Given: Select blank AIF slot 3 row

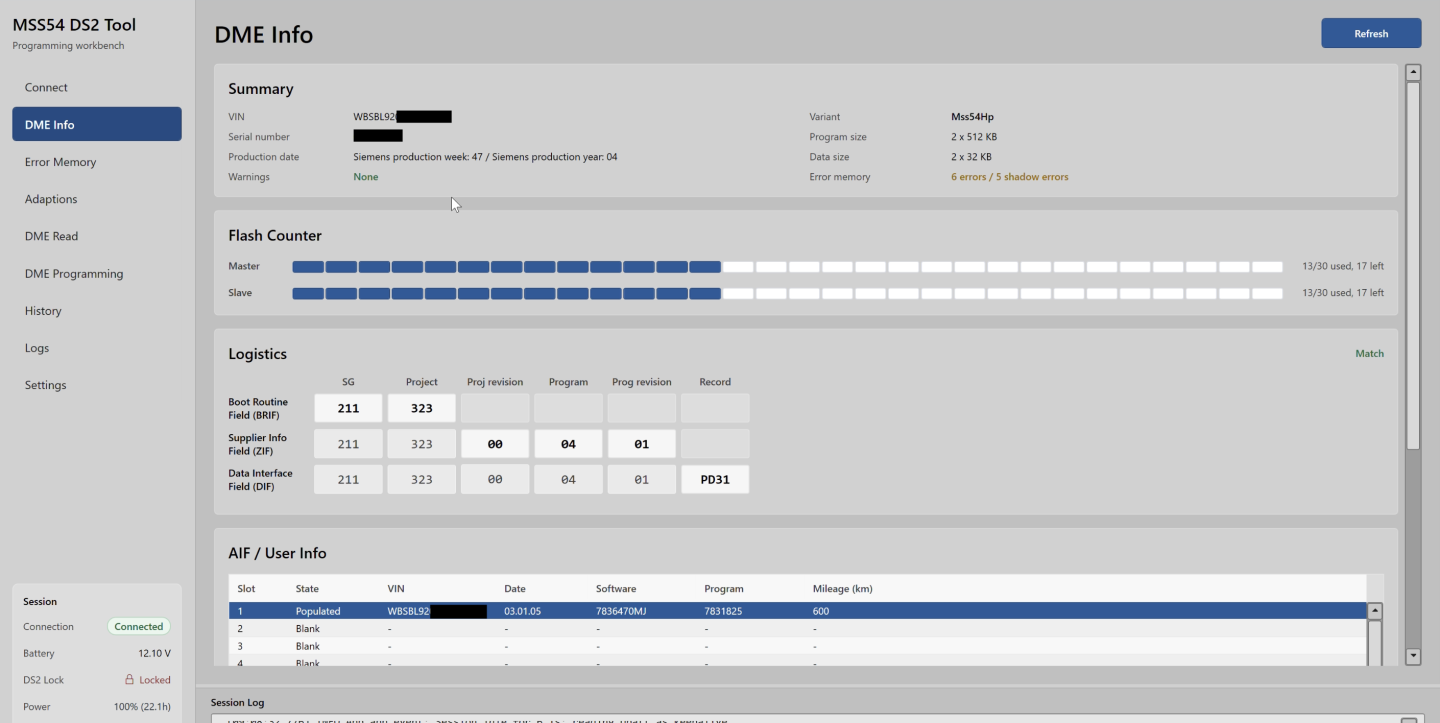Looking at the screenshot, I should 797,647.
